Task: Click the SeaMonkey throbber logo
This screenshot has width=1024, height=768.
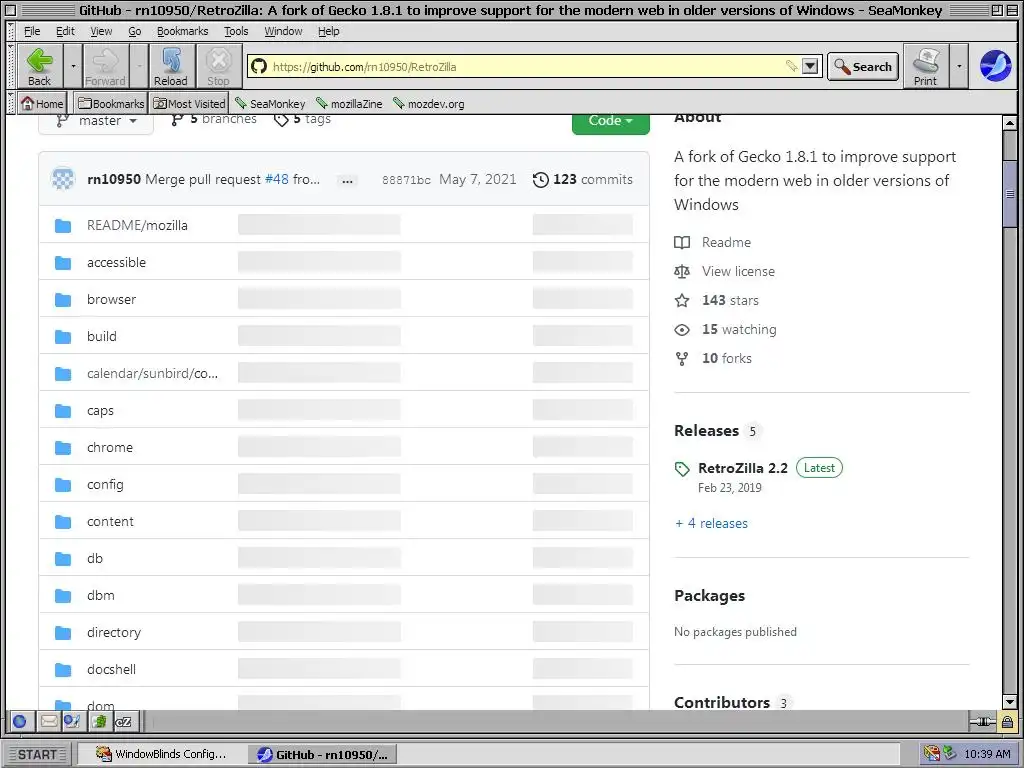Action: click(x=995, y=65)
